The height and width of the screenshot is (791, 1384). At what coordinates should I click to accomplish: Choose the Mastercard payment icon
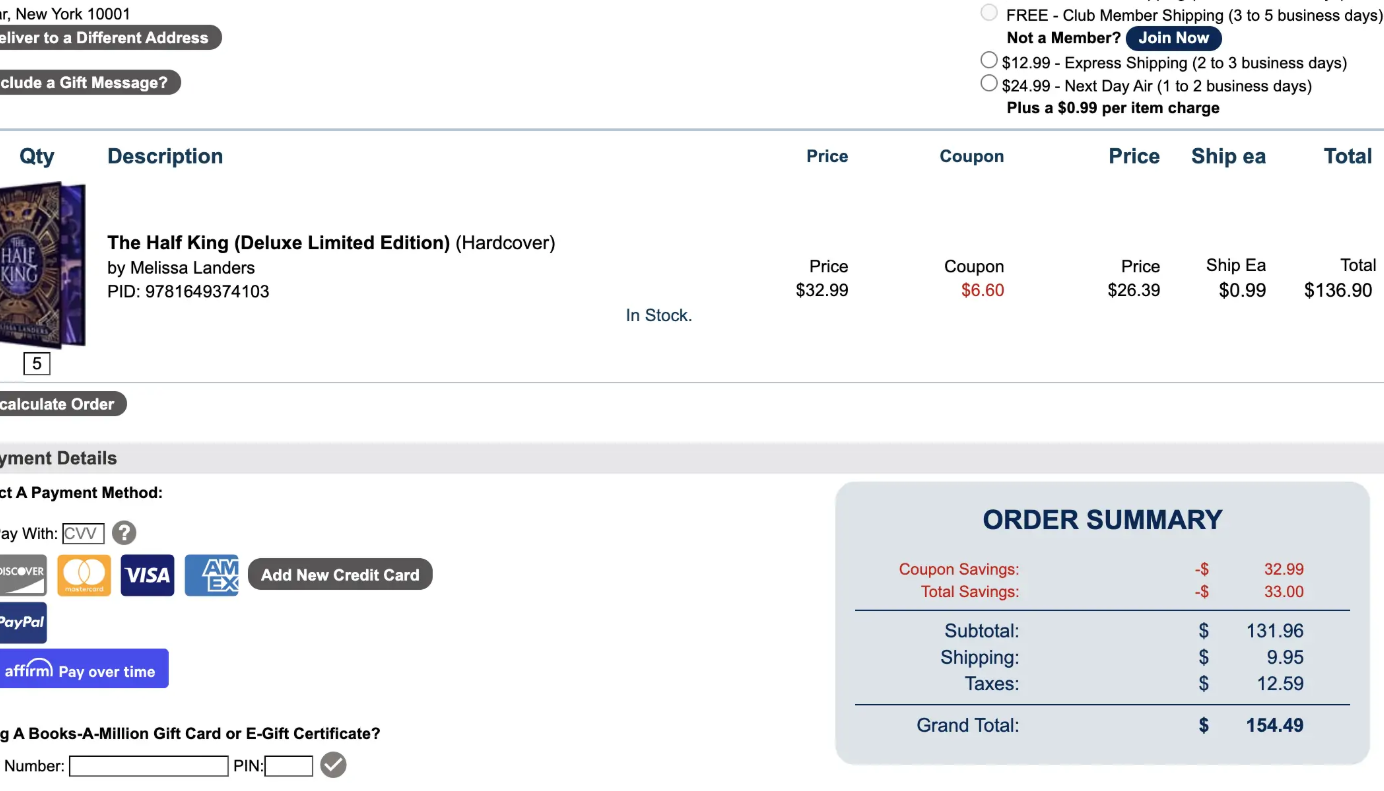click(84, 575)
